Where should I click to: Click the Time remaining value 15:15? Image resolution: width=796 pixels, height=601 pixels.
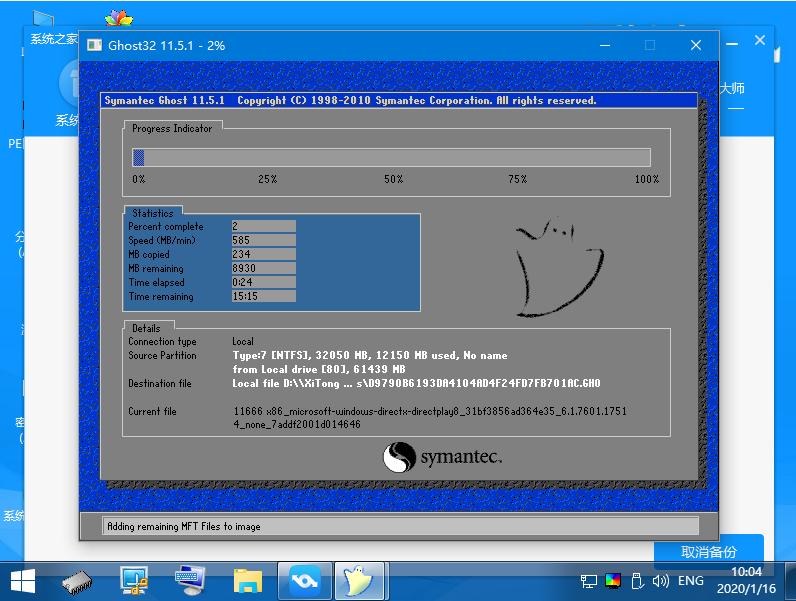tap(263, 296)
